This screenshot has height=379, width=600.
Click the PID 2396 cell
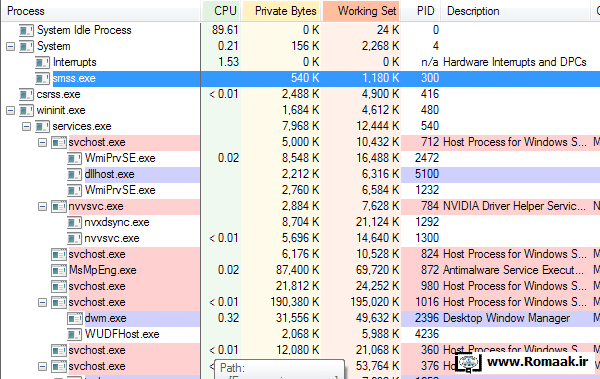[427, 318]
